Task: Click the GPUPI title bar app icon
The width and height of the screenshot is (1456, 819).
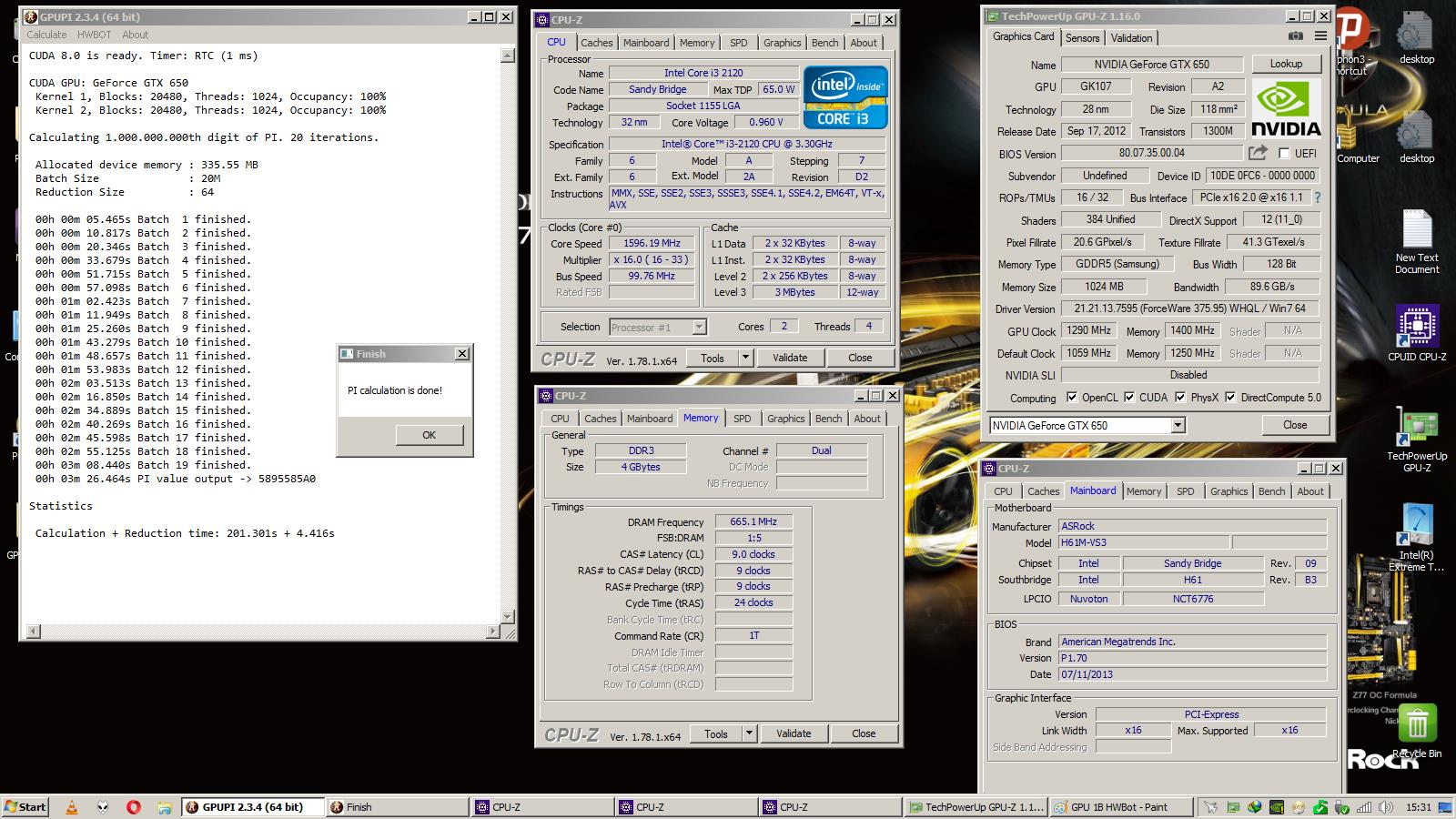Action: [x=30, y=16]
